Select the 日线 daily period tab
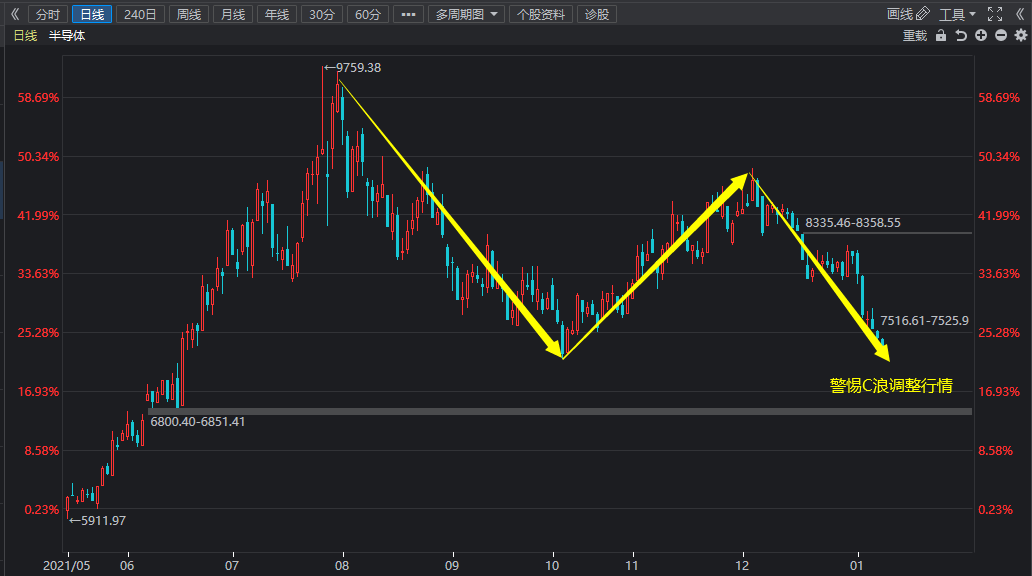 pos(92,14)
